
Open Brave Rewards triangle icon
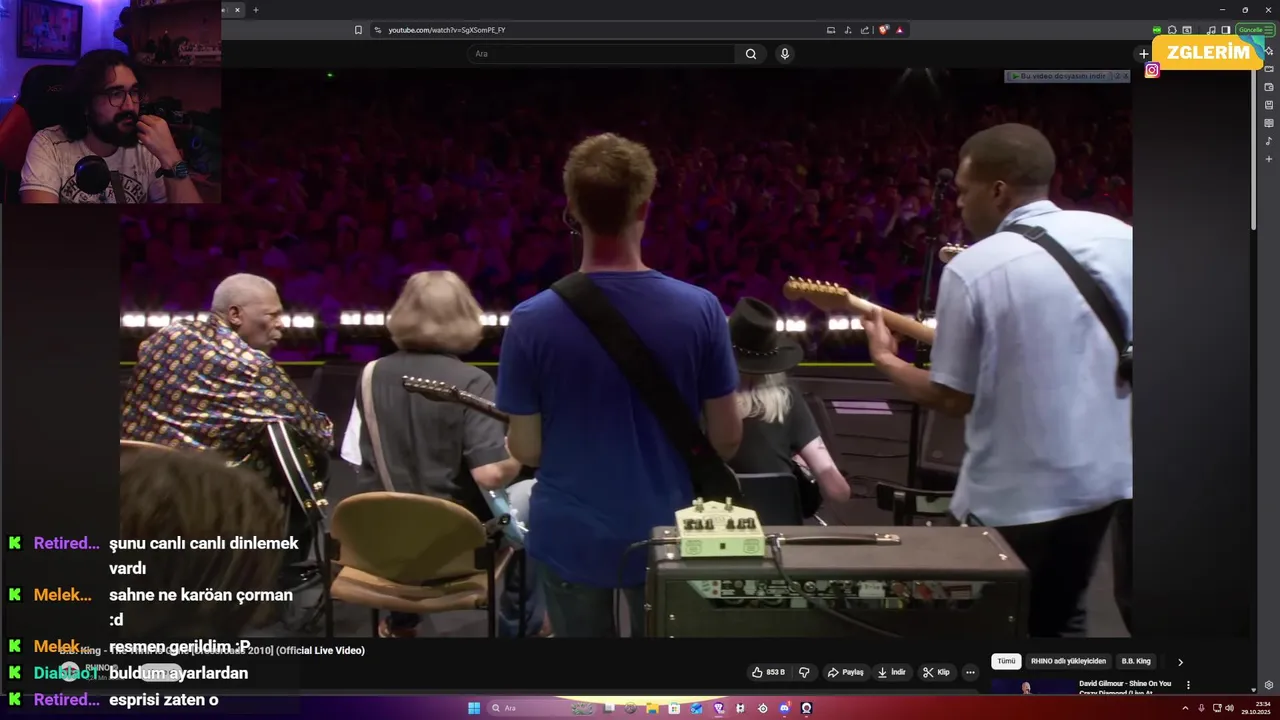pos(900,30)
